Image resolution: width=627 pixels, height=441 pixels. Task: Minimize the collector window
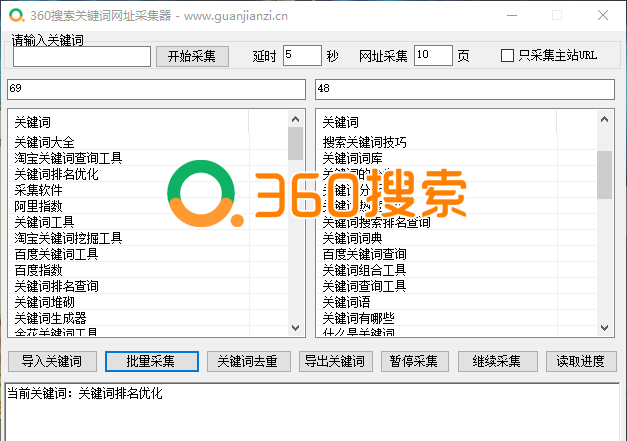point(512,16)
